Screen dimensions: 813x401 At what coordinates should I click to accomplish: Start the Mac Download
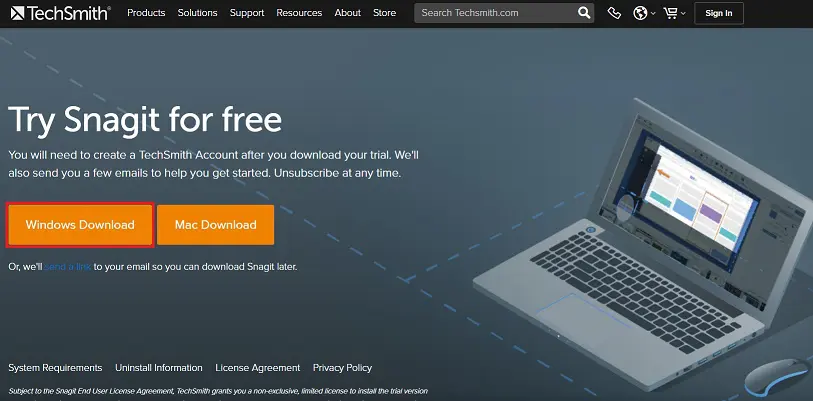coord(216,225)
